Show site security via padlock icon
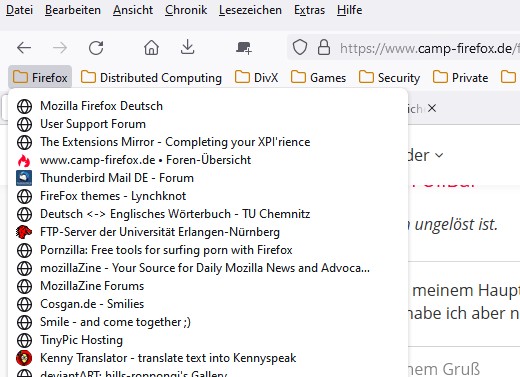Viewport: 520px width, 377px height. pyautogui.click(x=324, y=47)
